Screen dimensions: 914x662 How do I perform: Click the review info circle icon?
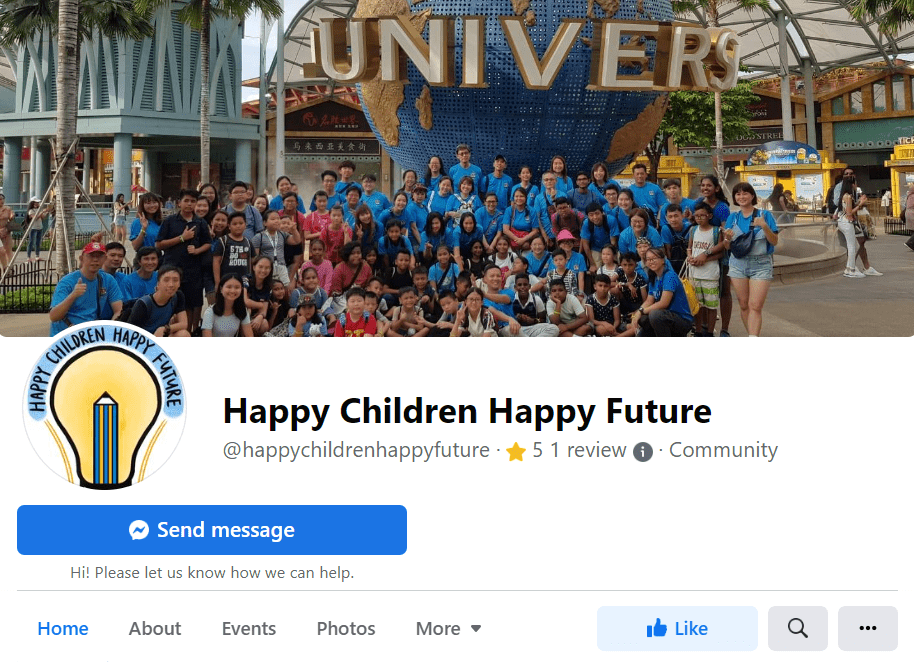[x=642, y=452]
